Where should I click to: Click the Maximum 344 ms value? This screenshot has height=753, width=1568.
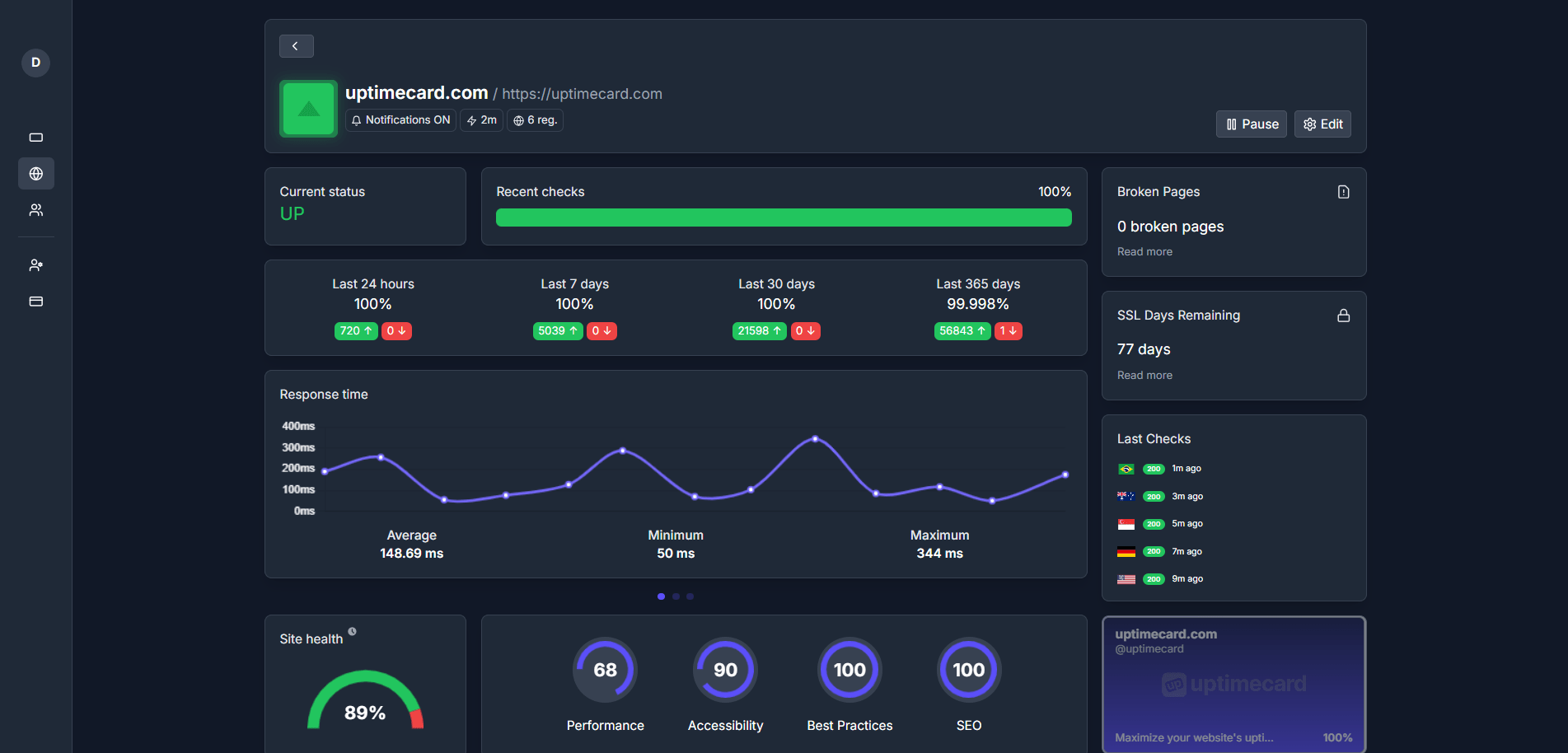pyautogui.click(x=939, y=554)
